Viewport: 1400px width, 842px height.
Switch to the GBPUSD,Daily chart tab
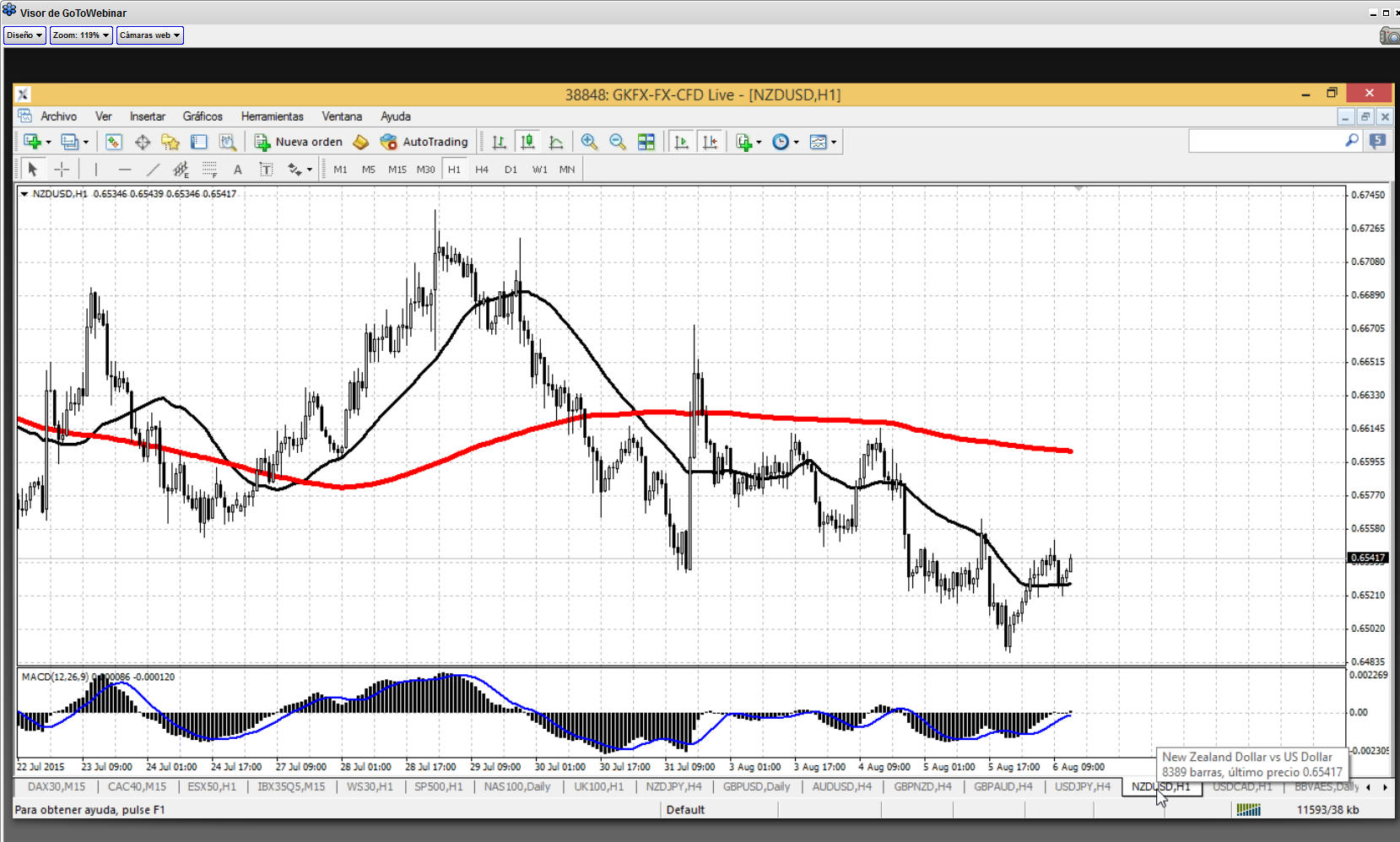(x=756, y=786)
